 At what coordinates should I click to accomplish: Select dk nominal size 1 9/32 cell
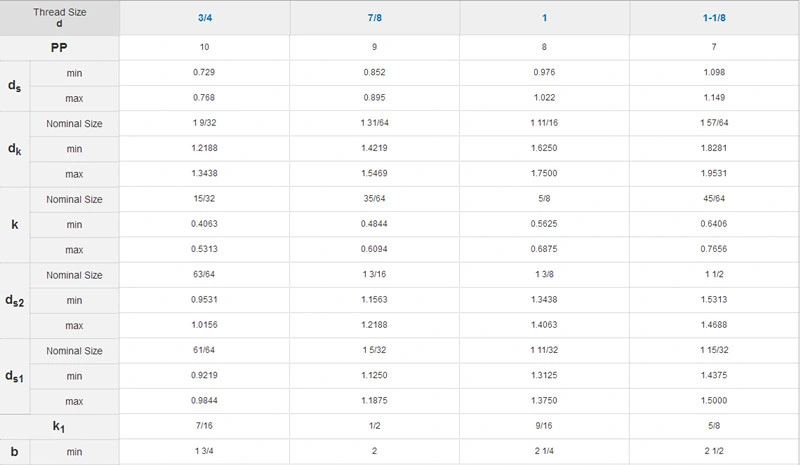[x=204, y=123]
